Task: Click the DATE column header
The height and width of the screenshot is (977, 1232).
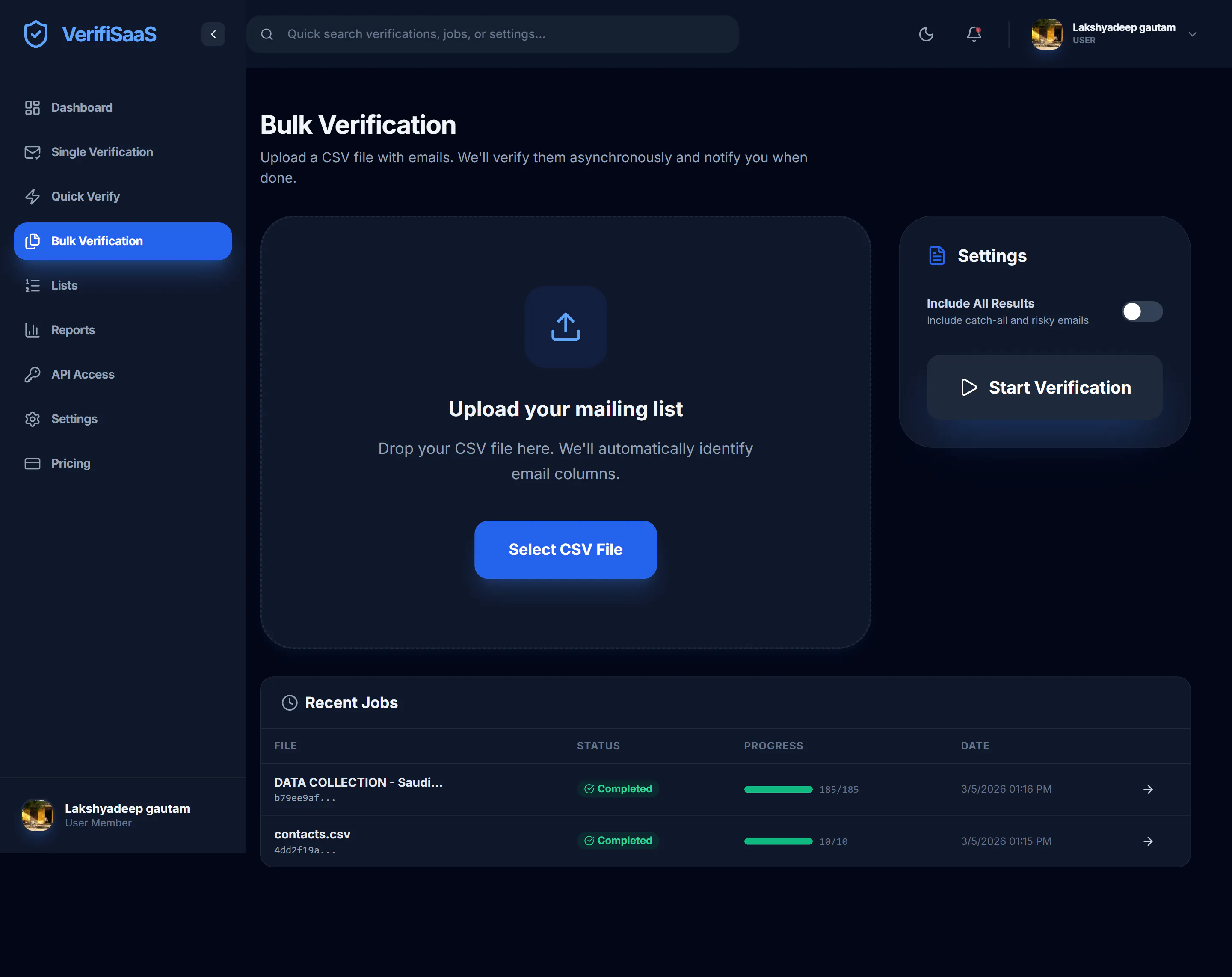Action: tap(975, 746)
